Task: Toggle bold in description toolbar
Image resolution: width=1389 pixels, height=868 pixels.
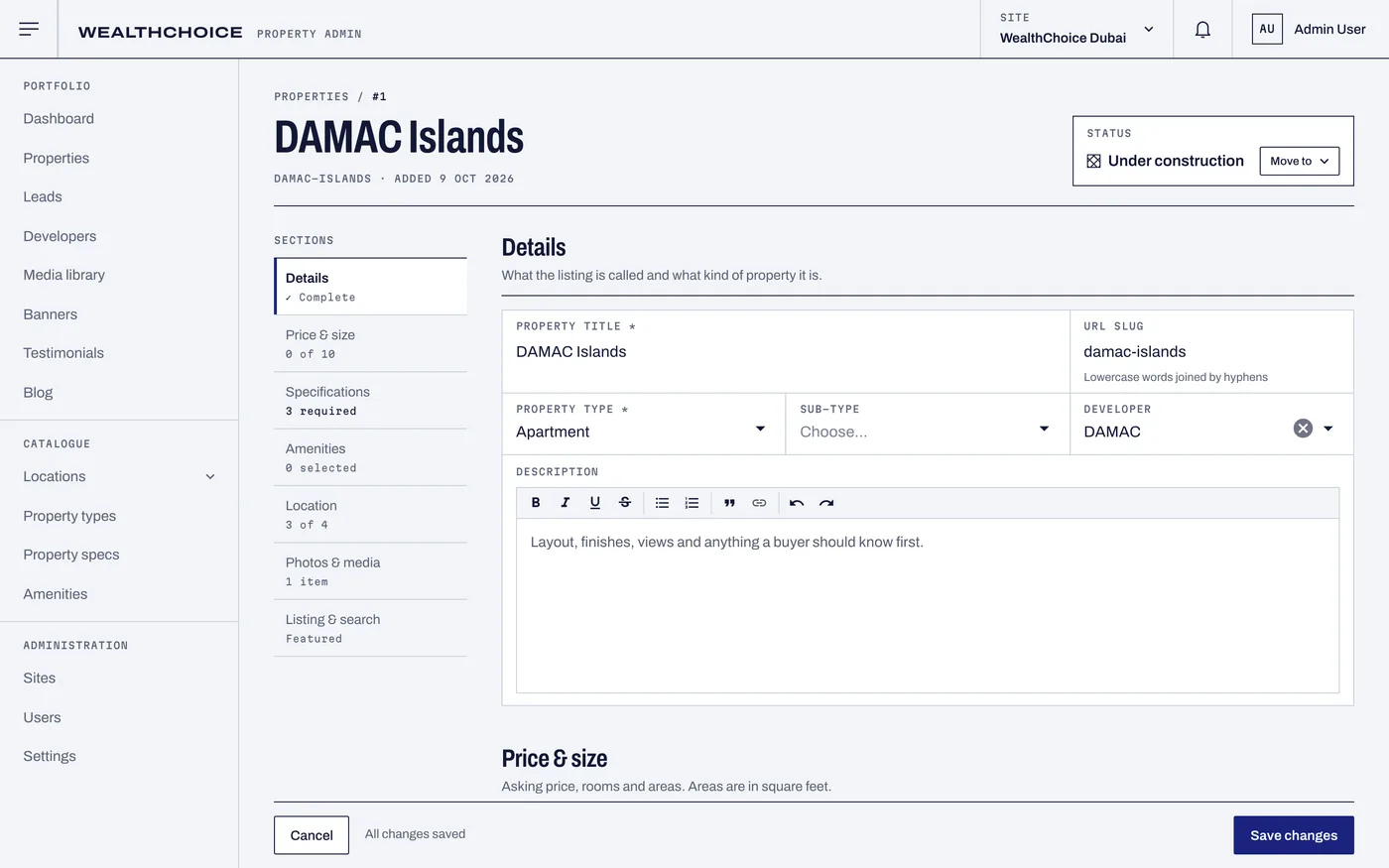Action: tap(536, 503)
